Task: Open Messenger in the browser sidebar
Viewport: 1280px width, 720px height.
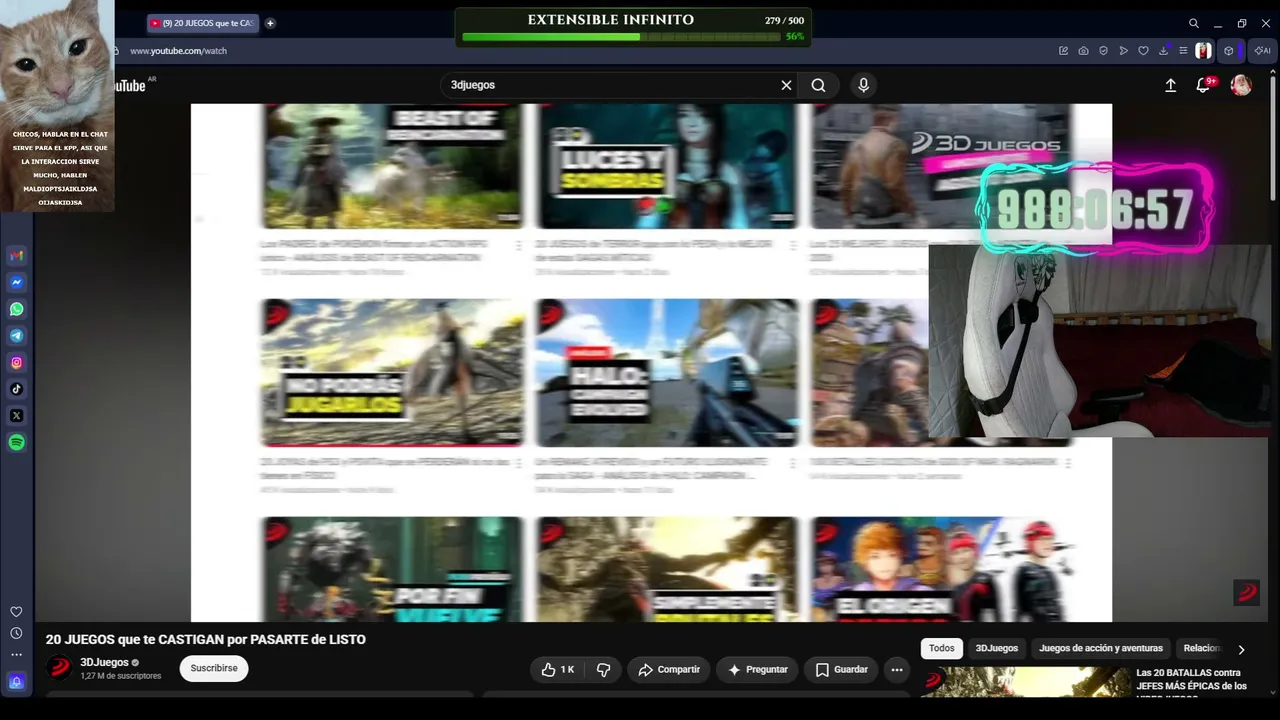Action: [x=16, y=283]
